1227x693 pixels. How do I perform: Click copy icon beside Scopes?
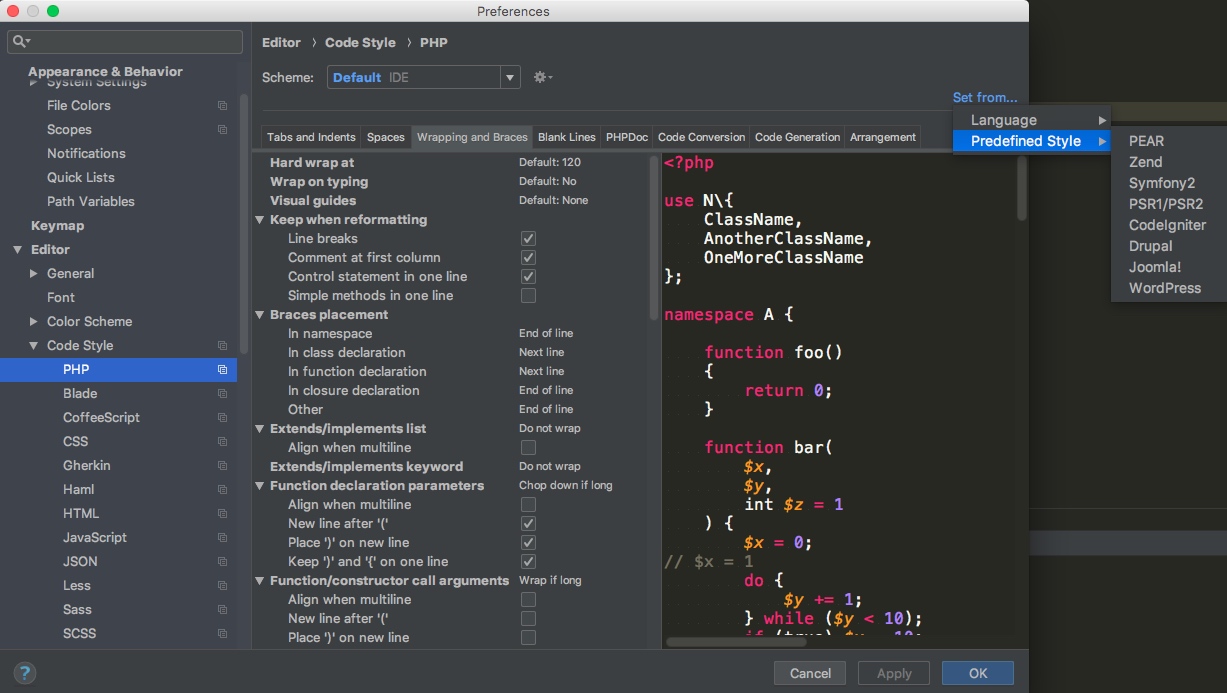[222, 129]
